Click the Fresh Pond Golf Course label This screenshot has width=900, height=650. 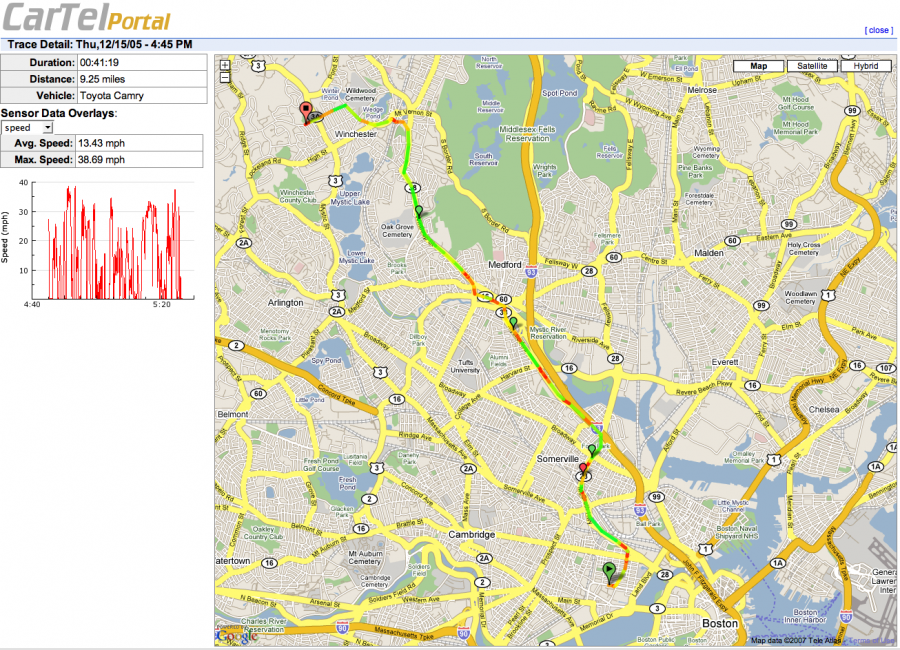point(321,465)
